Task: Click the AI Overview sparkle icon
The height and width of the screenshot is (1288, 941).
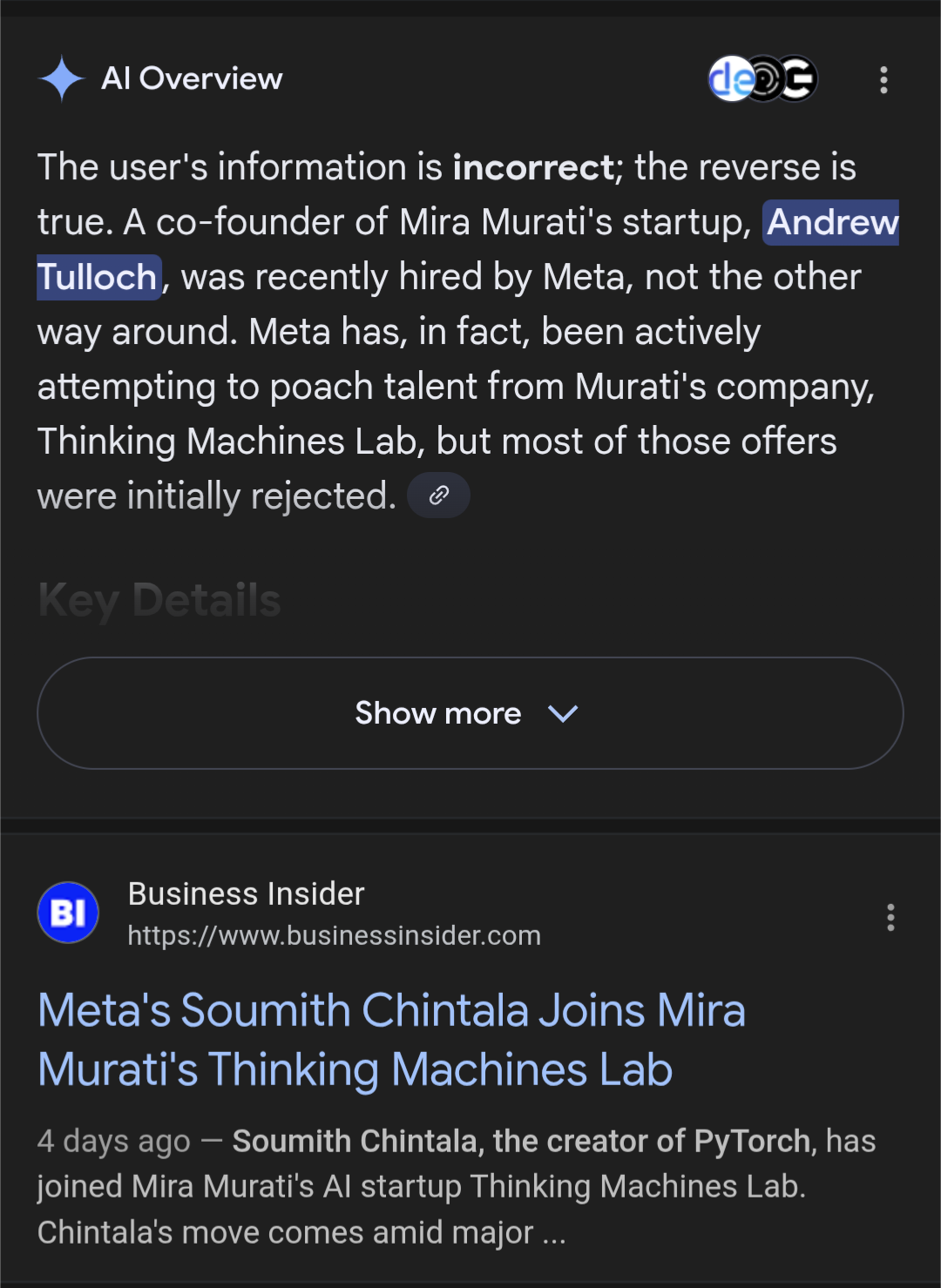Action: [x=62, y=79]
